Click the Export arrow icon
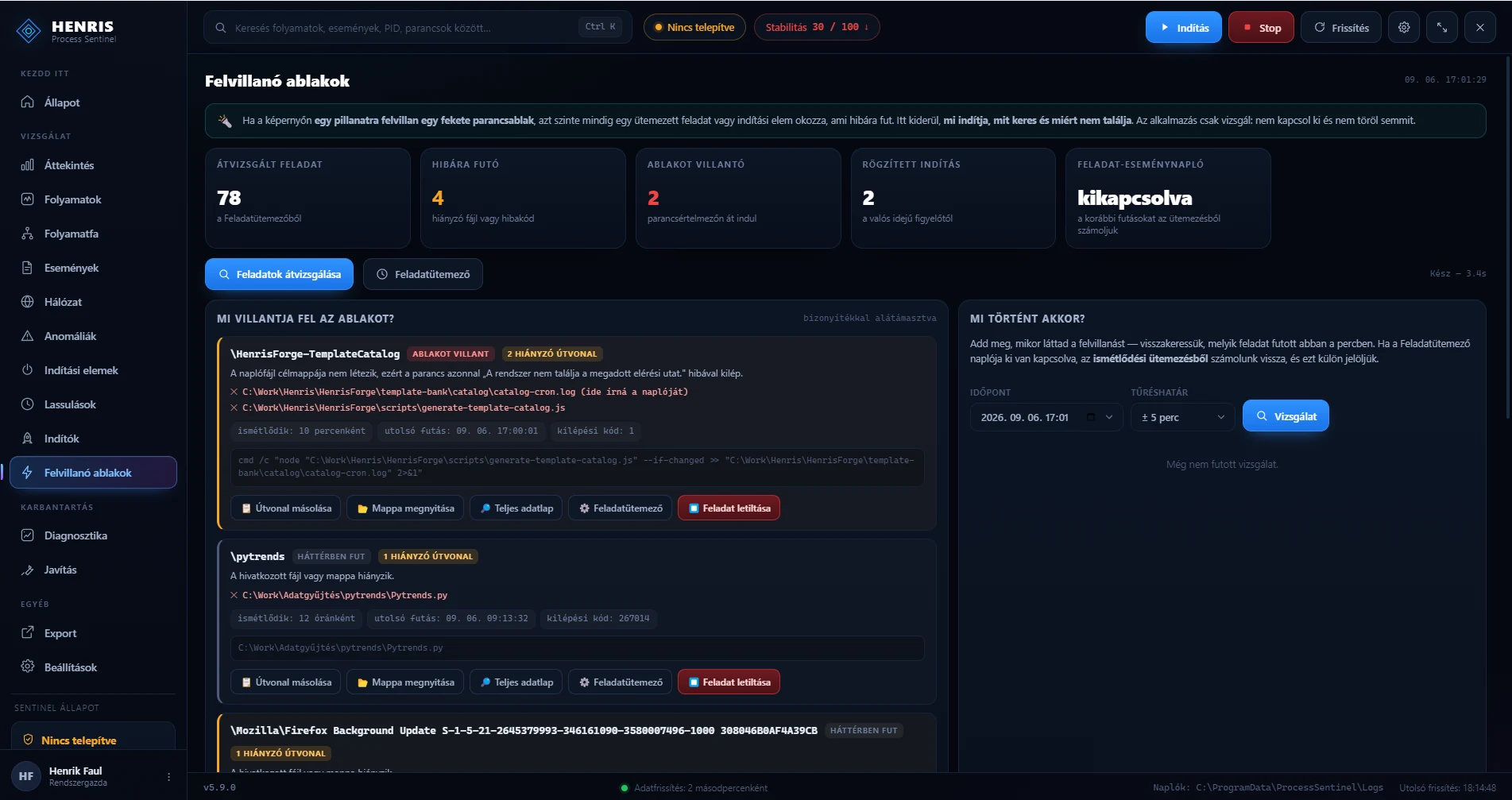Screen dimensions: 1512x800 tap(28, 633)
